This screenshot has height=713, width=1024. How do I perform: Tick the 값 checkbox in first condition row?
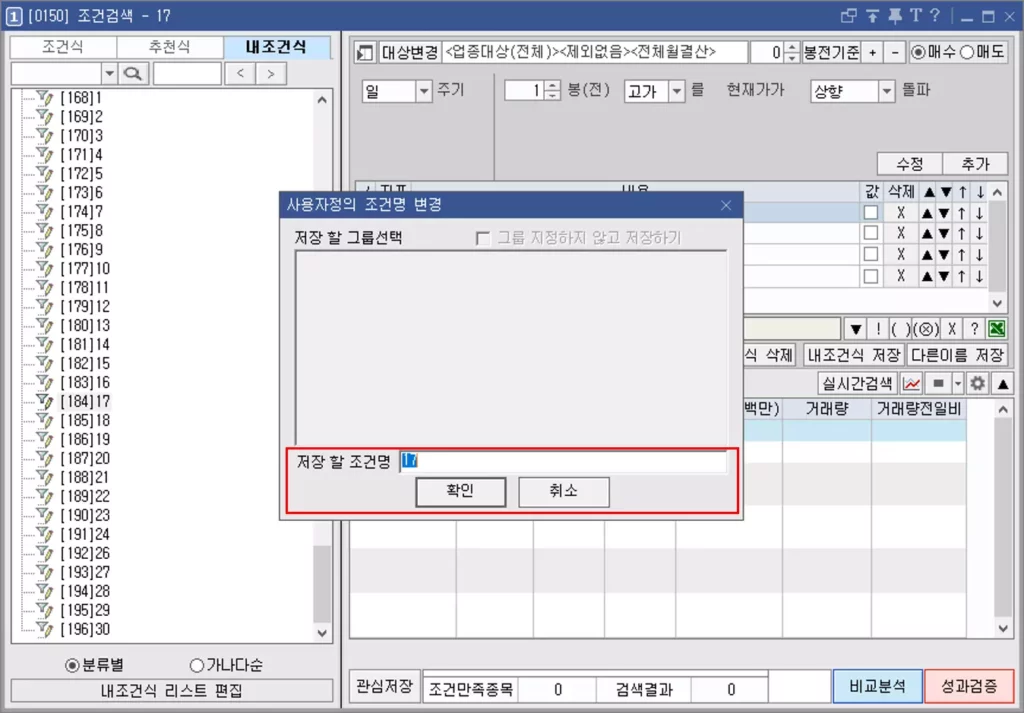(871, 213)
